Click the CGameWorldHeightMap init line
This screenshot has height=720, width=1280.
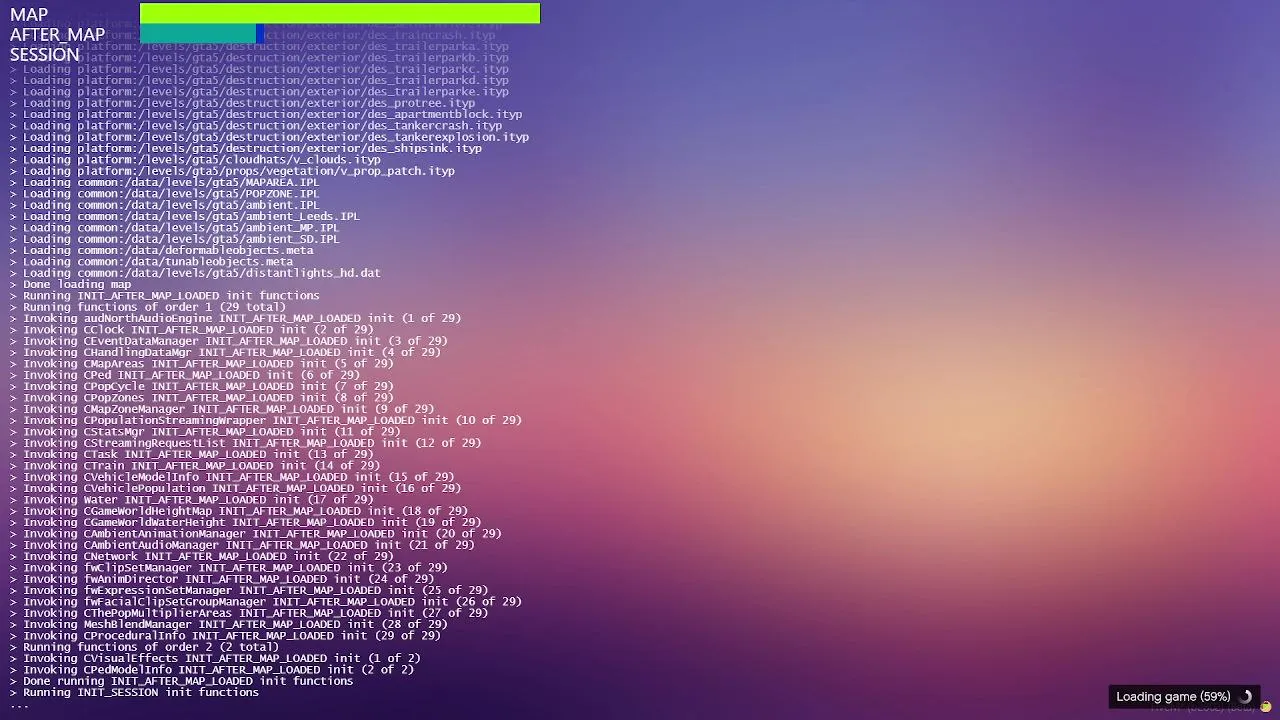tap(239, 511)
